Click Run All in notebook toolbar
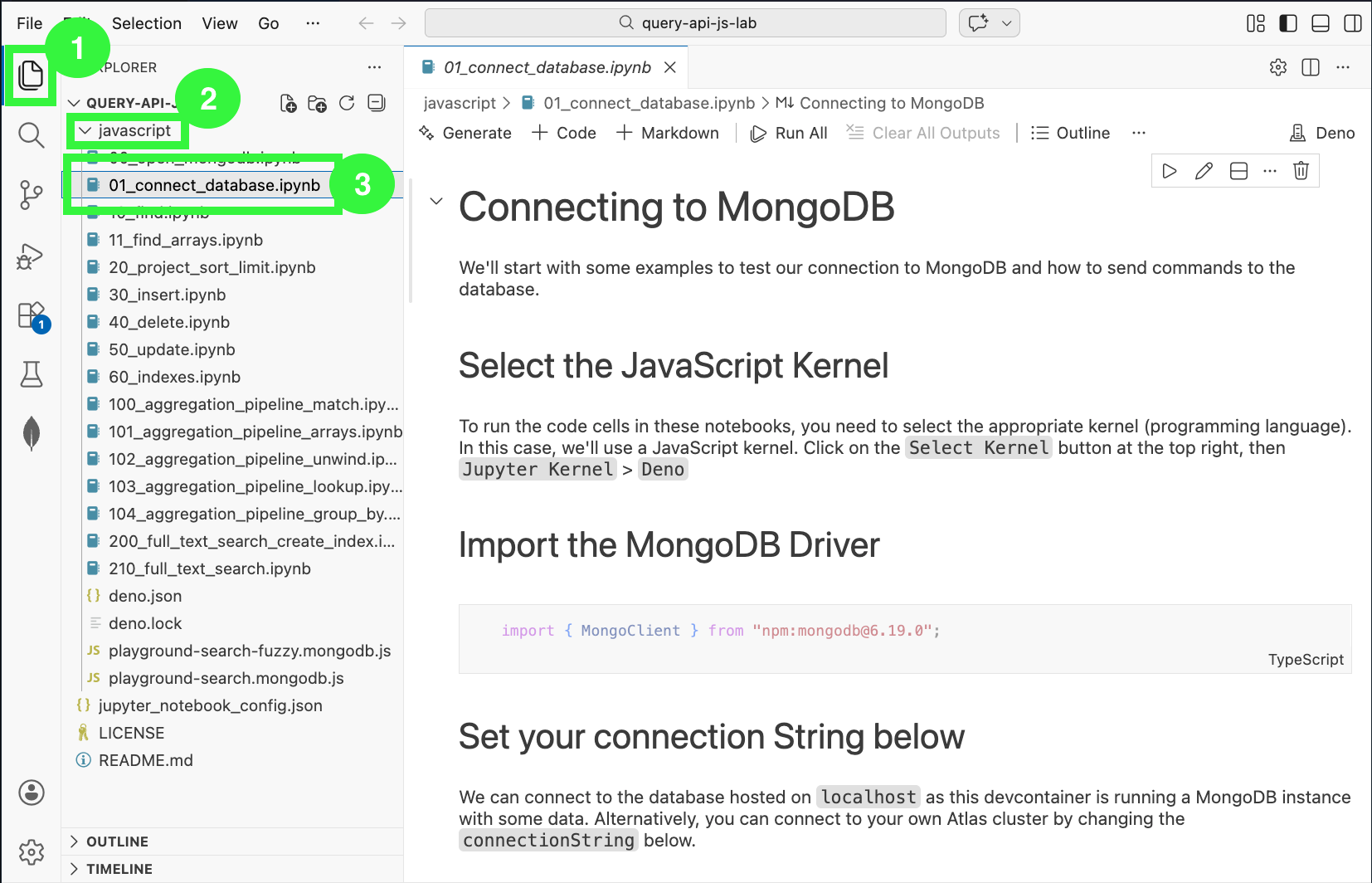 click(789, 133)
